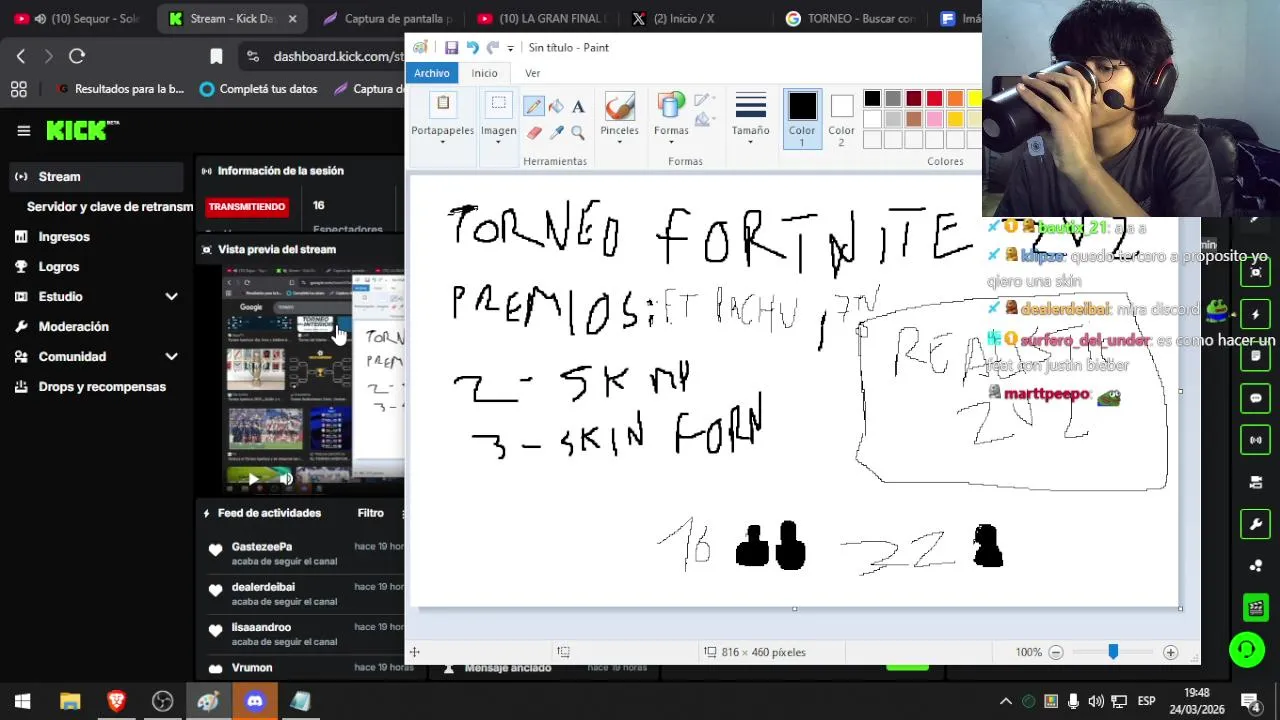This screenshot has height=720, width=1280.
Task: Click the Save icon in Paint title bar
Action: 452,47
